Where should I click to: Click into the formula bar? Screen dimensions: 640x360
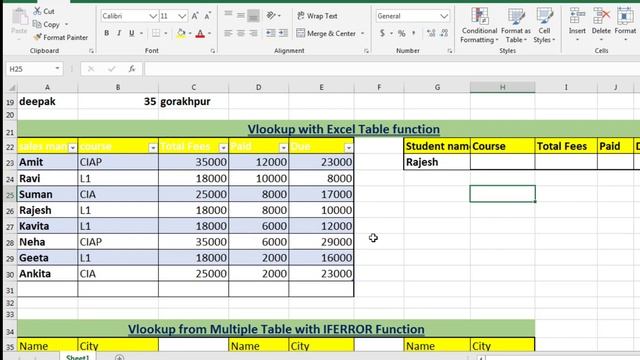(x=391, y=69)
